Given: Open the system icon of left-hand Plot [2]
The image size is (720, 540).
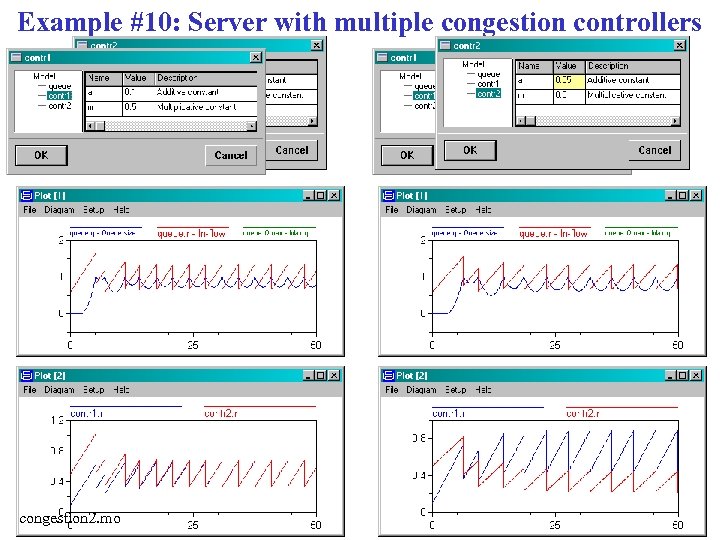Looking at the screenshot, I should [x=26, y=376].
